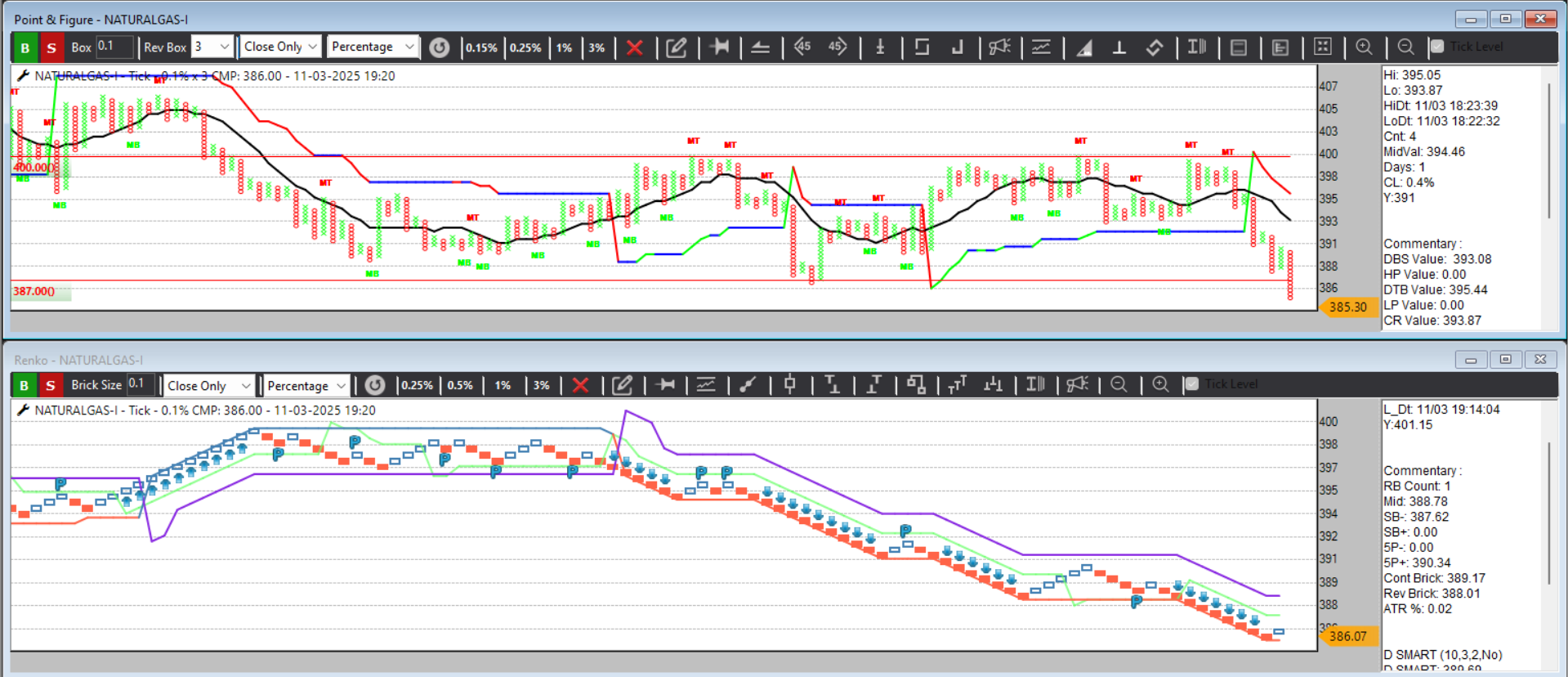
Task: Click the panel layout icon
Action: (1239, 47)
